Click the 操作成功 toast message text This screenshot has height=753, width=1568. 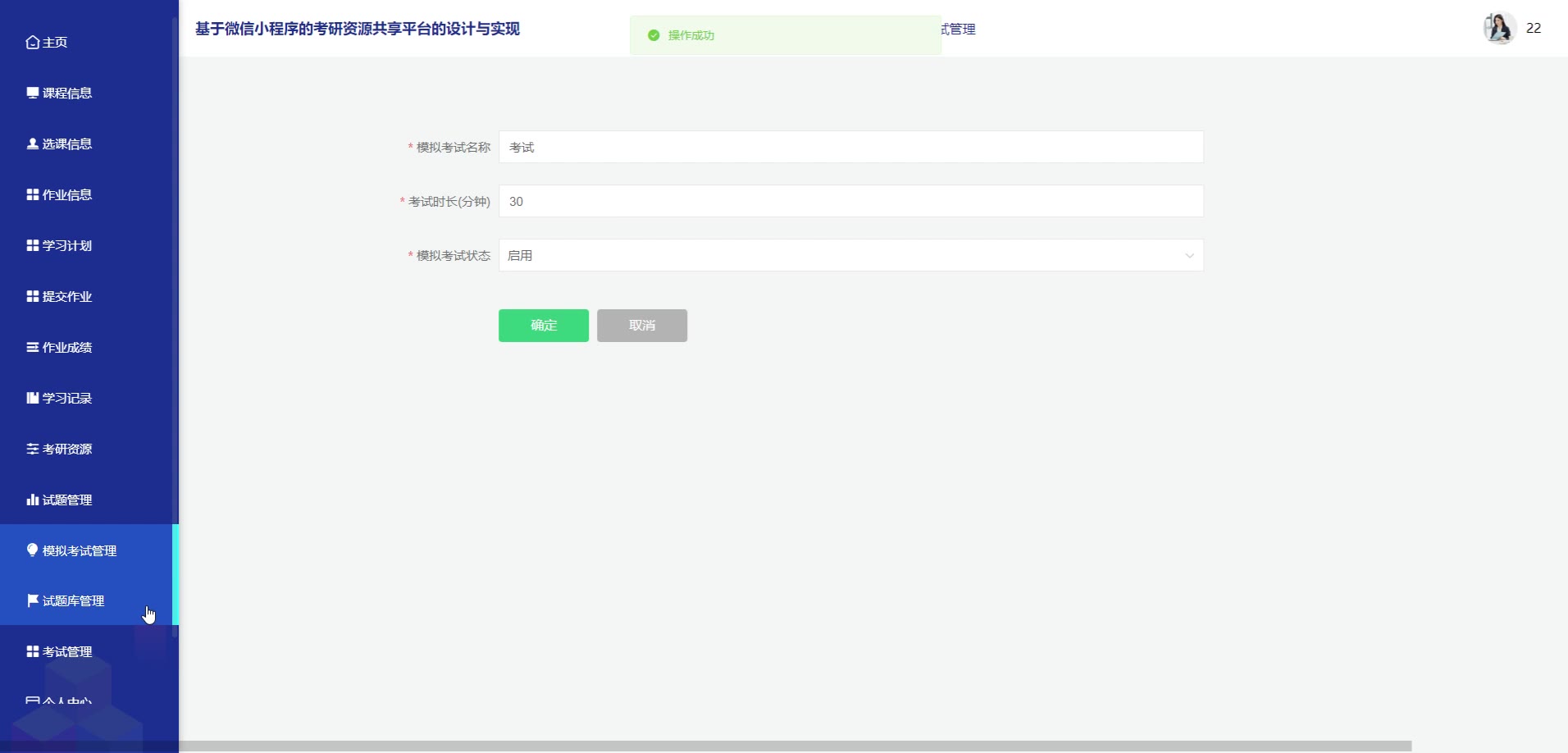point(691,35)
